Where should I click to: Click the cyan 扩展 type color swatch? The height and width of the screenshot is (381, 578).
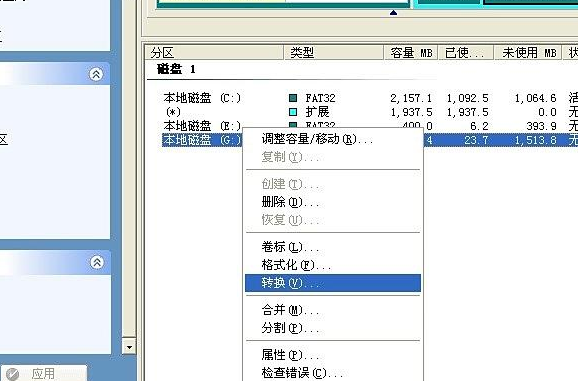(293, 112)
